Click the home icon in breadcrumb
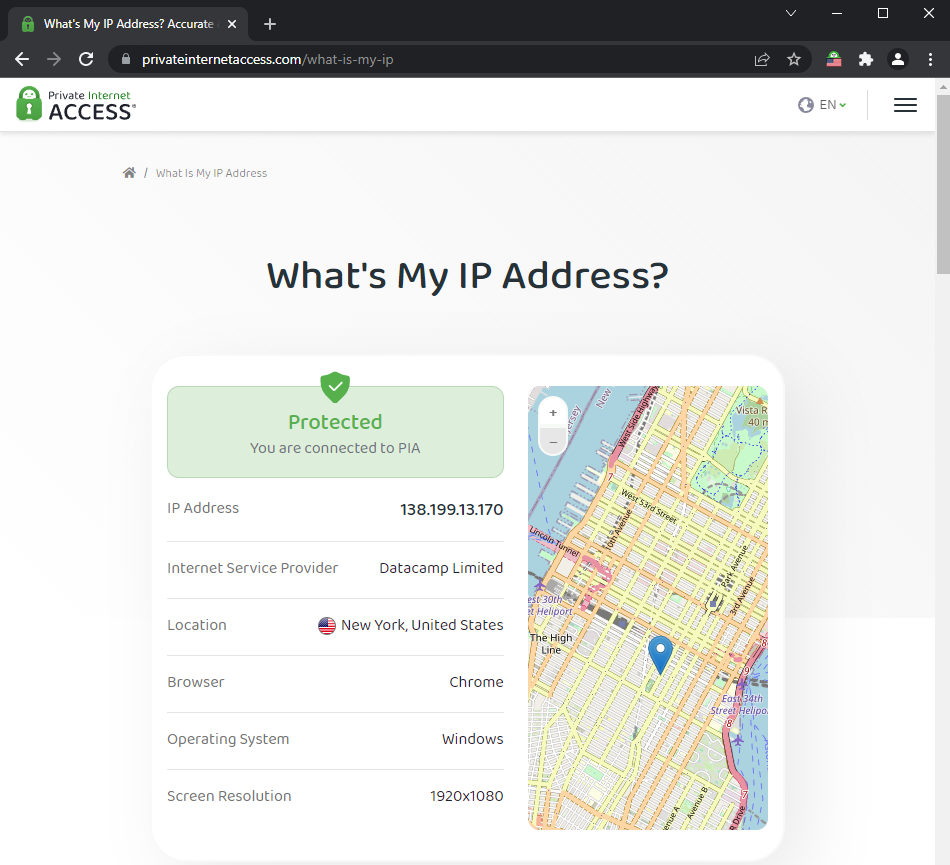950x865 pixels. tap(129, 173)
